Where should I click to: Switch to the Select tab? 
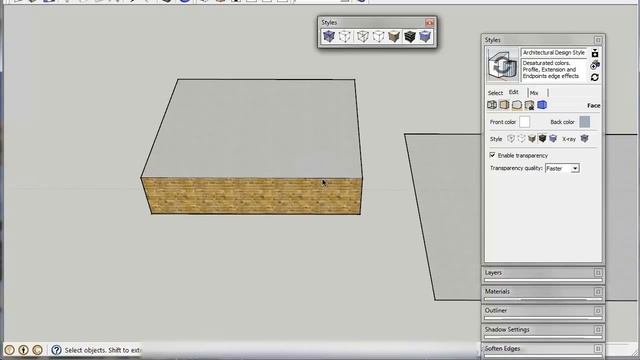(x=495, y=93)
